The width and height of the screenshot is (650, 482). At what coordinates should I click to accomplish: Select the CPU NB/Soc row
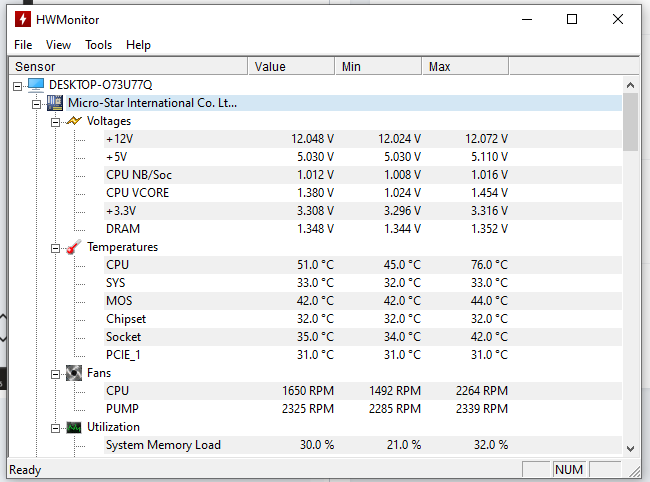coord(363,175)
